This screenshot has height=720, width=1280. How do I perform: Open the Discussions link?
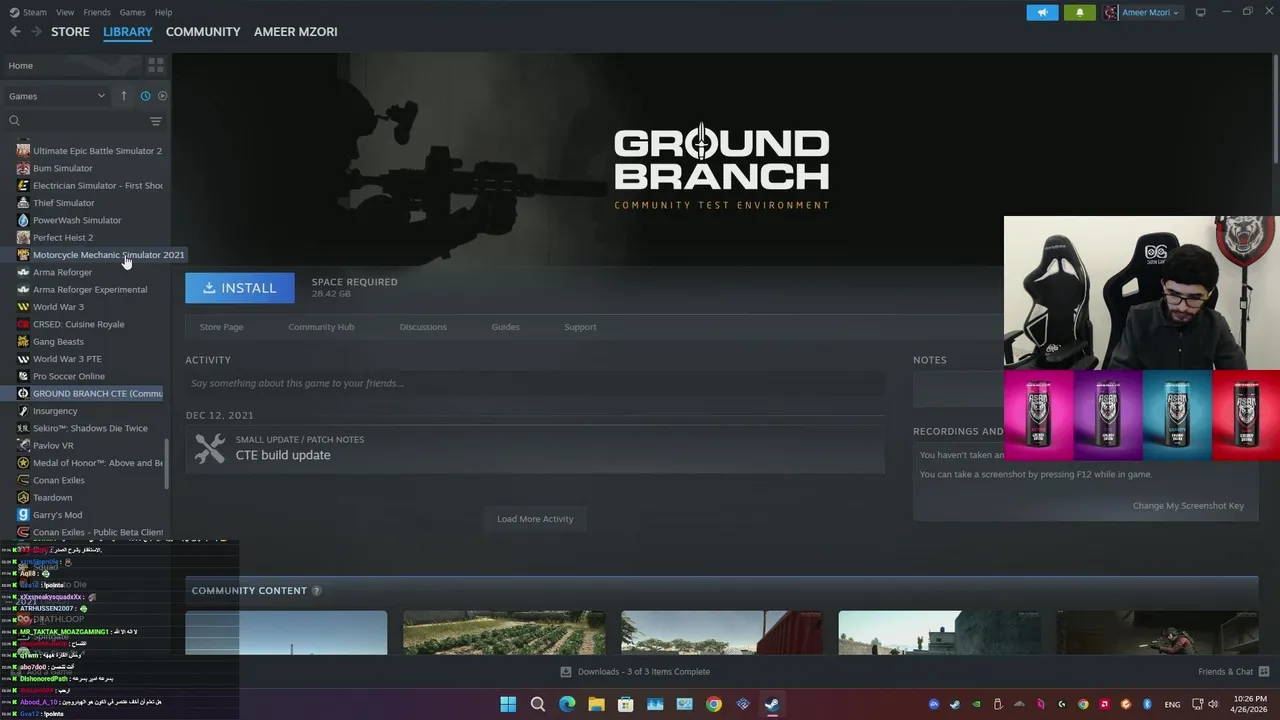(x=423, y=327)
